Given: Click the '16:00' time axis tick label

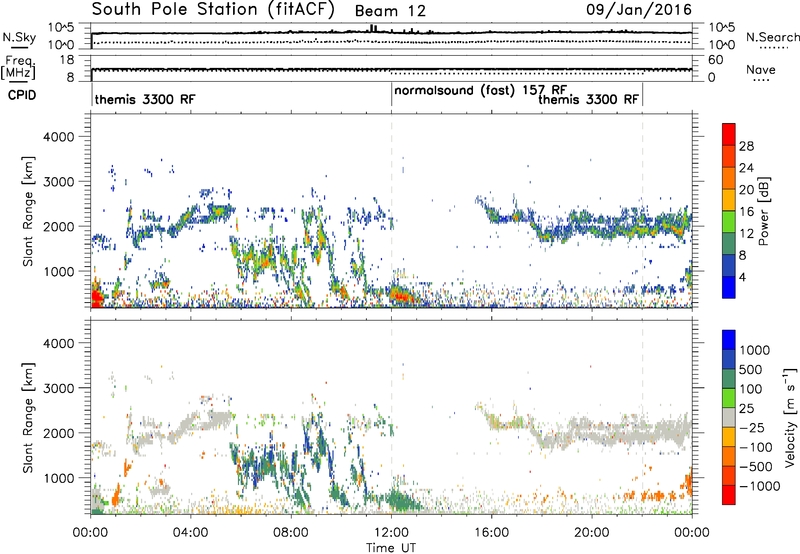Looking at the screenshot, I should tap(491, 533).
